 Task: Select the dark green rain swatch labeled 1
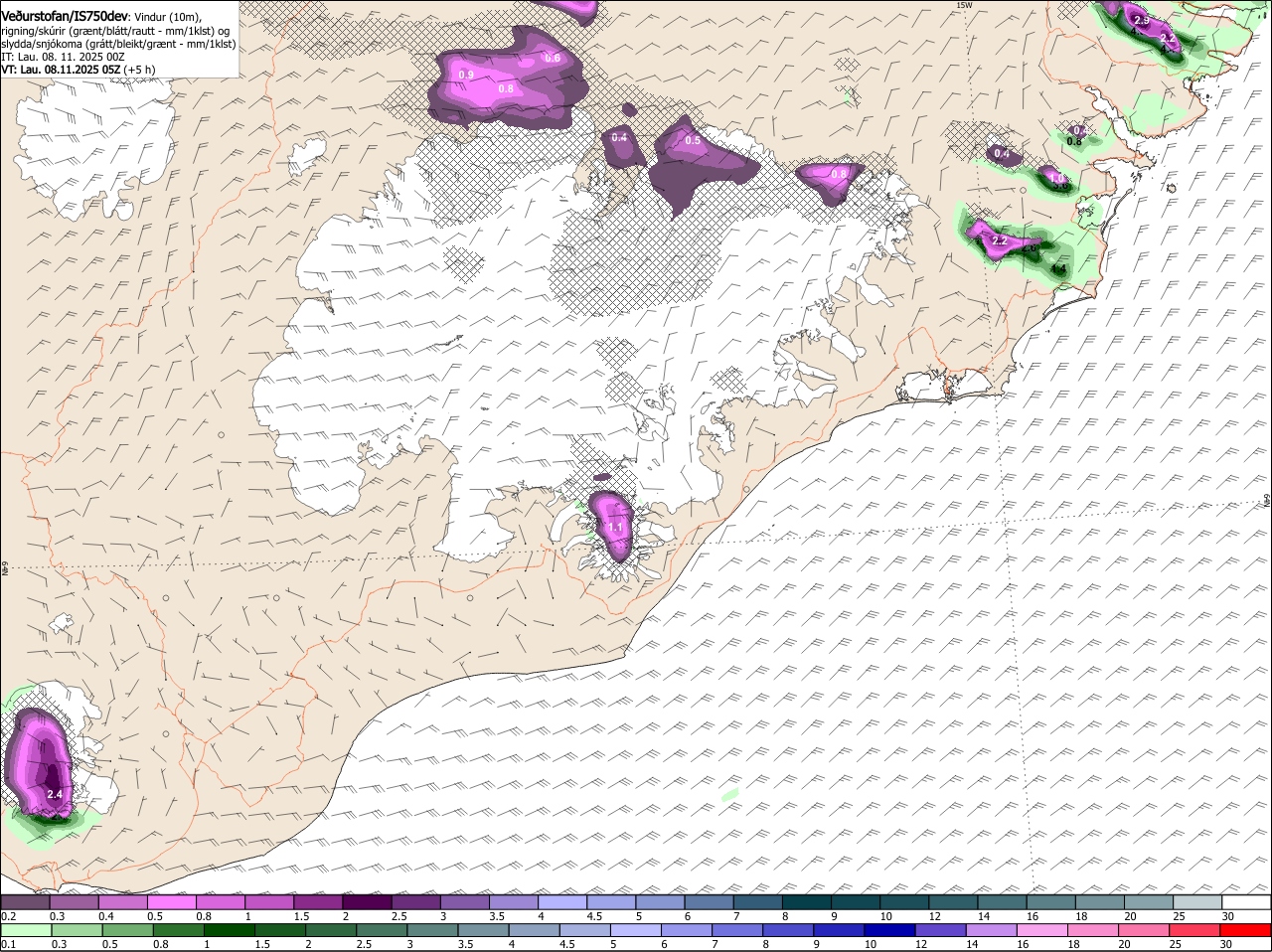tap(228, 930)
